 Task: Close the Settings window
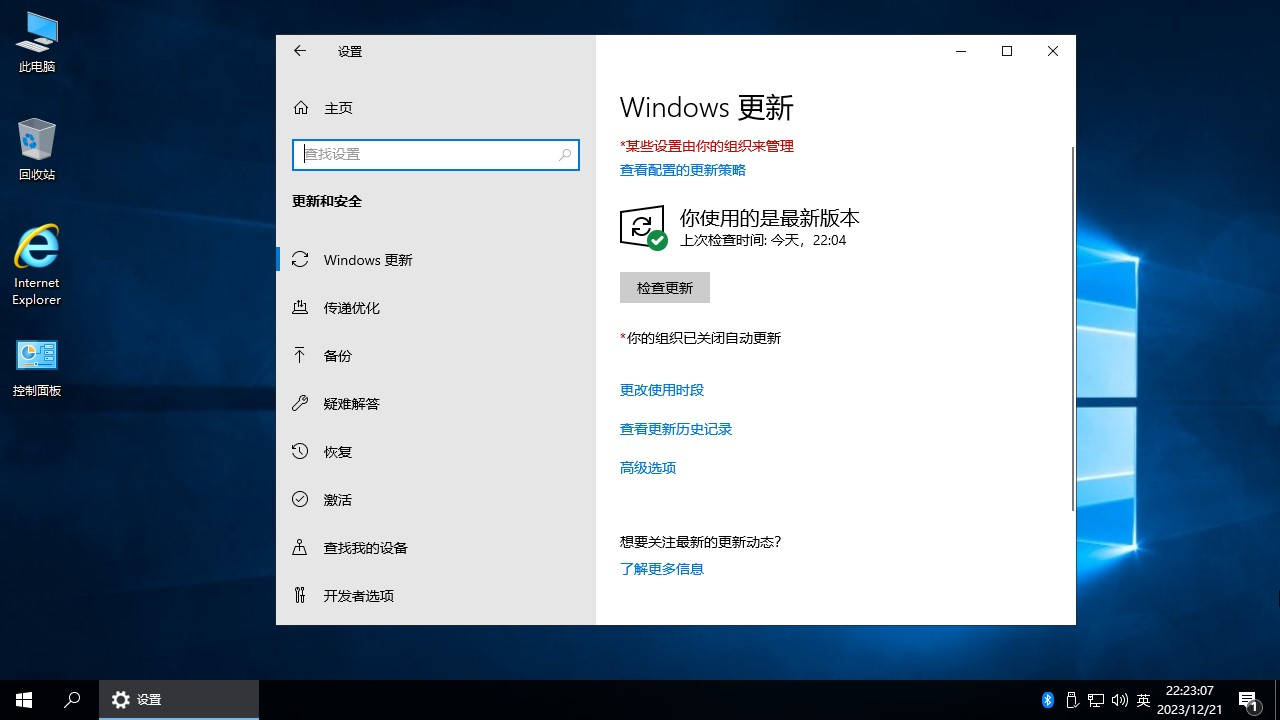click(x=1053, y=51)
